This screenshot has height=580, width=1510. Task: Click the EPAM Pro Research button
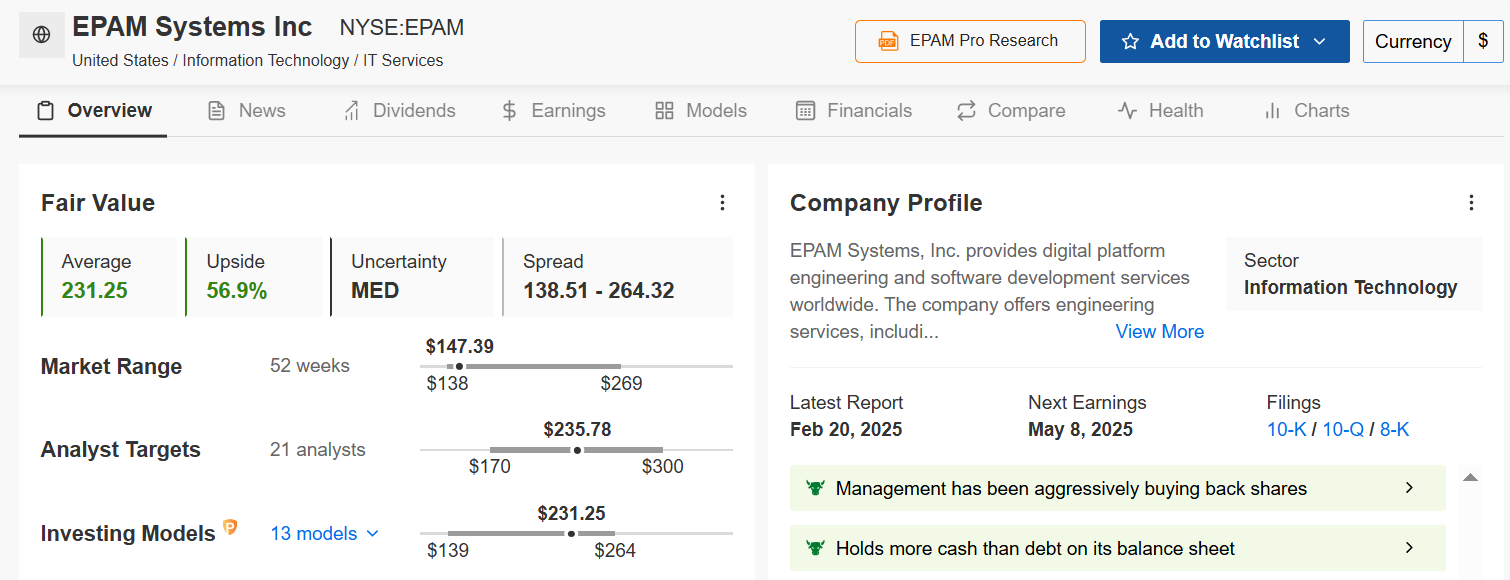pyautogui.click(x=970, y=41)
